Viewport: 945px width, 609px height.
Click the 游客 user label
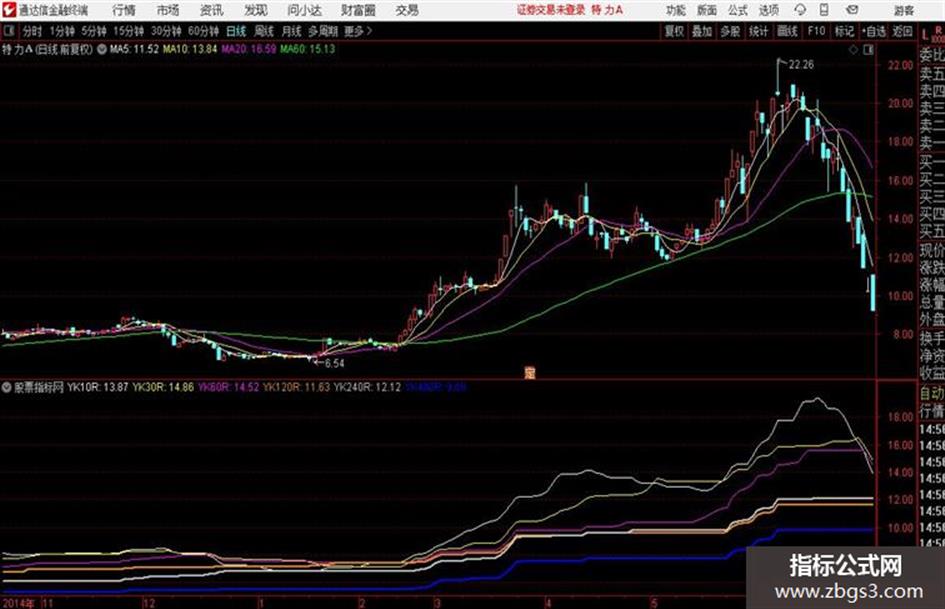(903, 10)
